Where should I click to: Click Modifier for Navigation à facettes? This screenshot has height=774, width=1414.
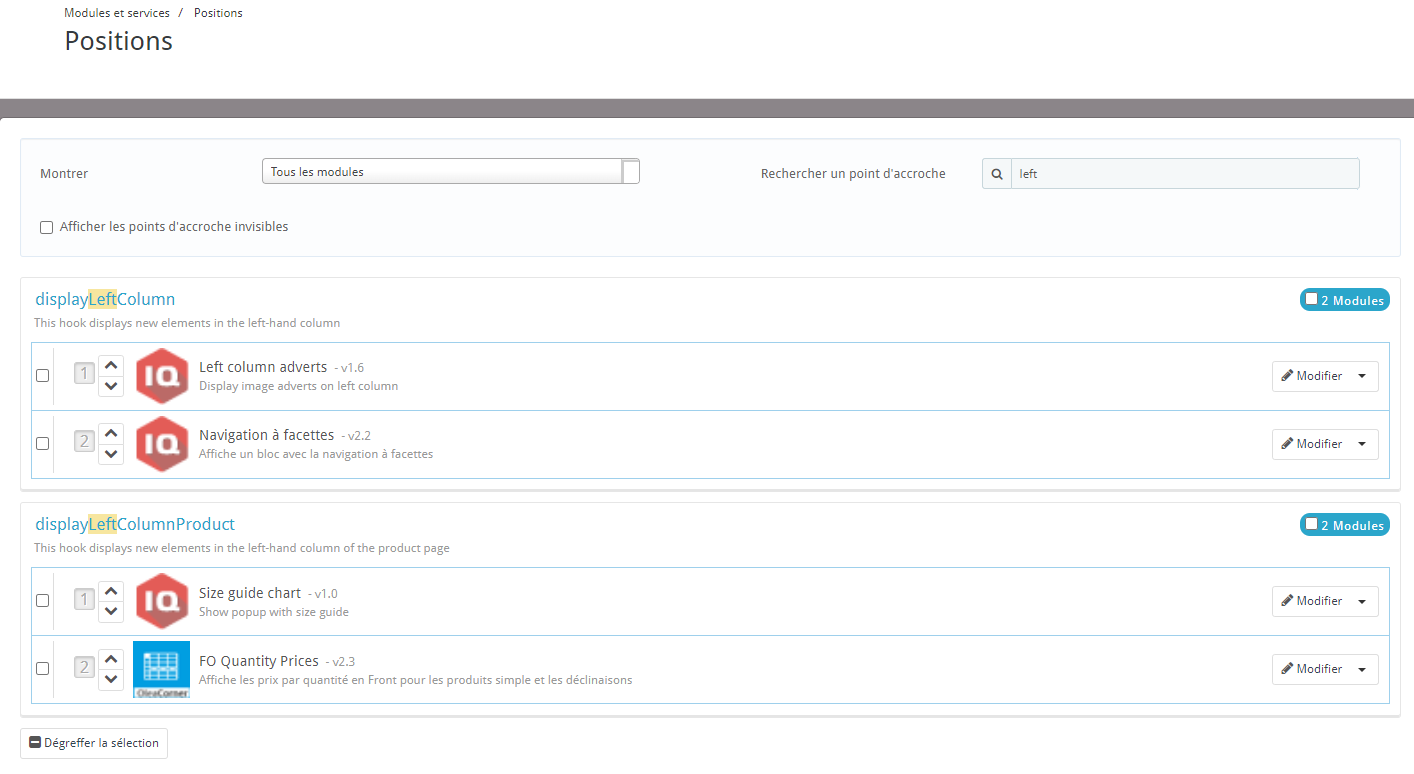pyautogui.click(x=1312, y=444)
